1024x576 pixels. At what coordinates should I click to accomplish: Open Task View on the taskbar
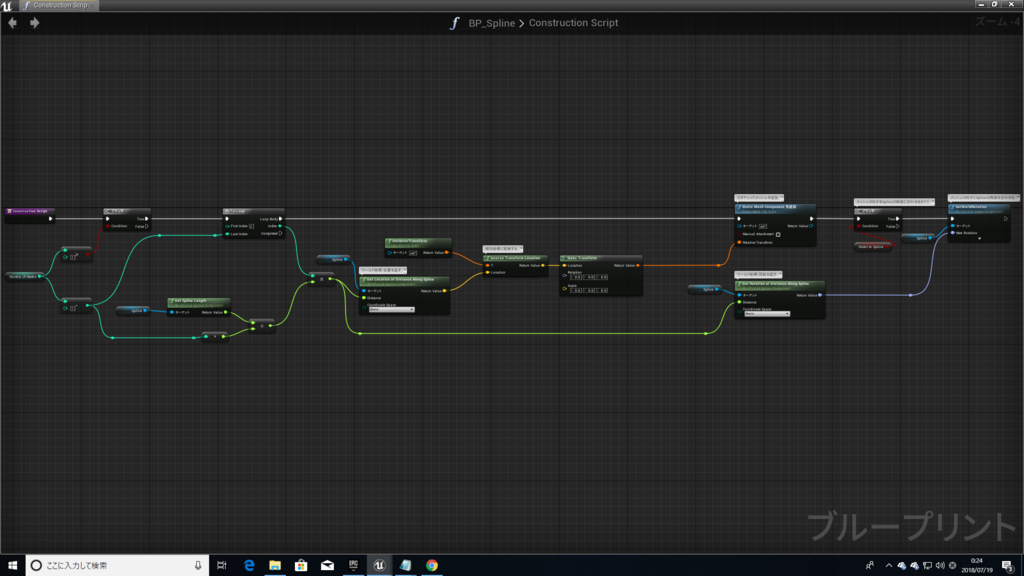click(222, 566)
